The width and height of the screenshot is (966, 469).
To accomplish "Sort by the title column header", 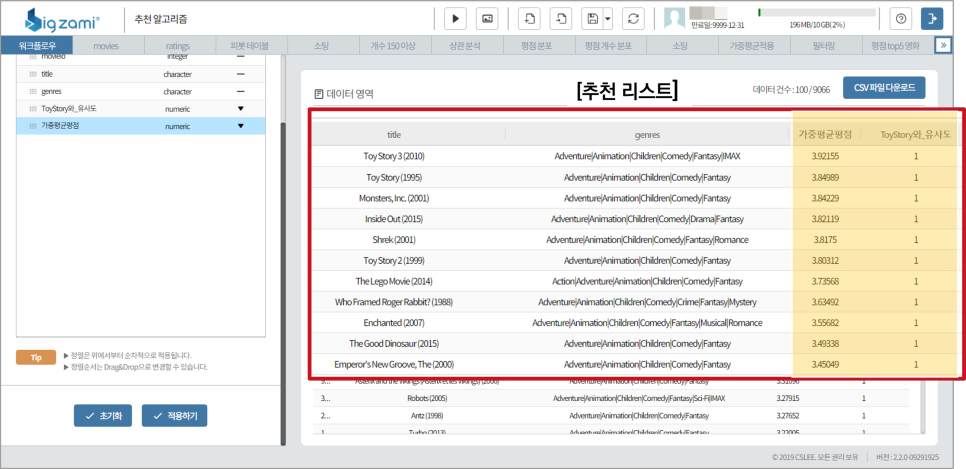I will tap(394, 134).
